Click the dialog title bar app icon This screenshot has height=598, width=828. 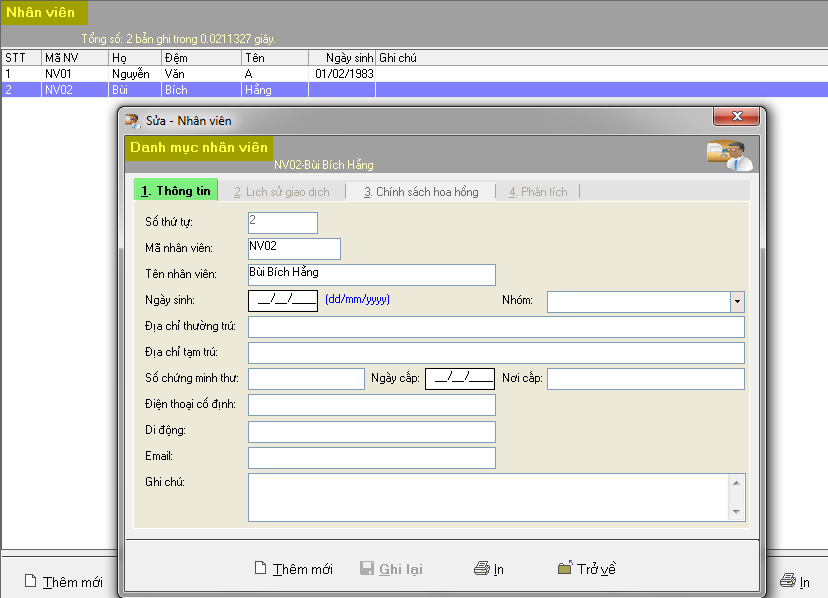(x=132, y=121)
